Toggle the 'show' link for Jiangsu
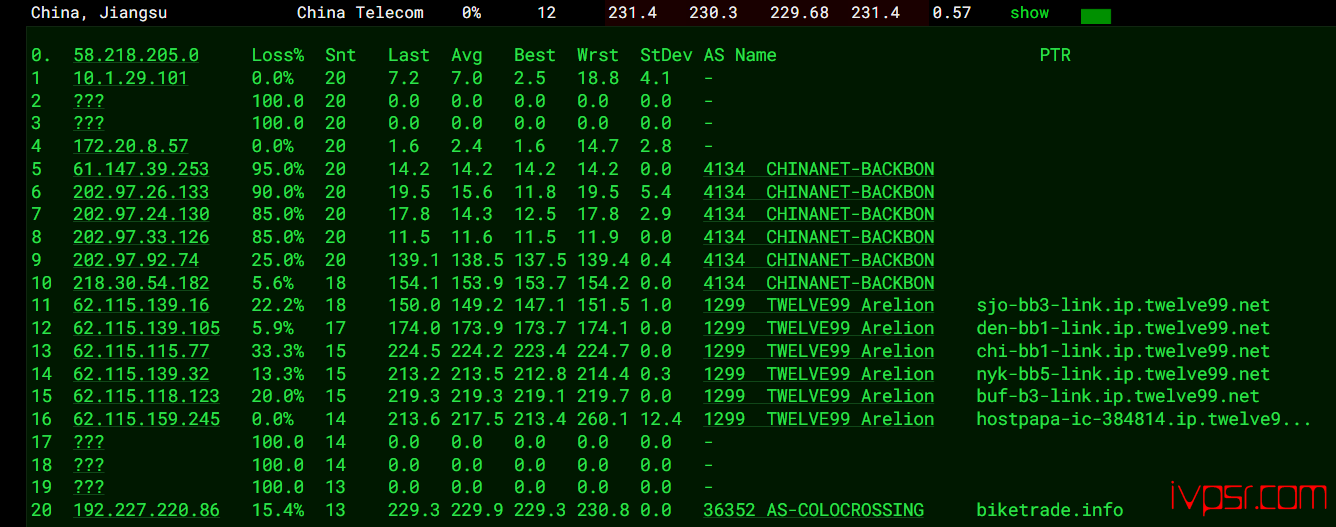Image resolution: width=1336 pixels, height=527 pixels. coord(1029,13)
